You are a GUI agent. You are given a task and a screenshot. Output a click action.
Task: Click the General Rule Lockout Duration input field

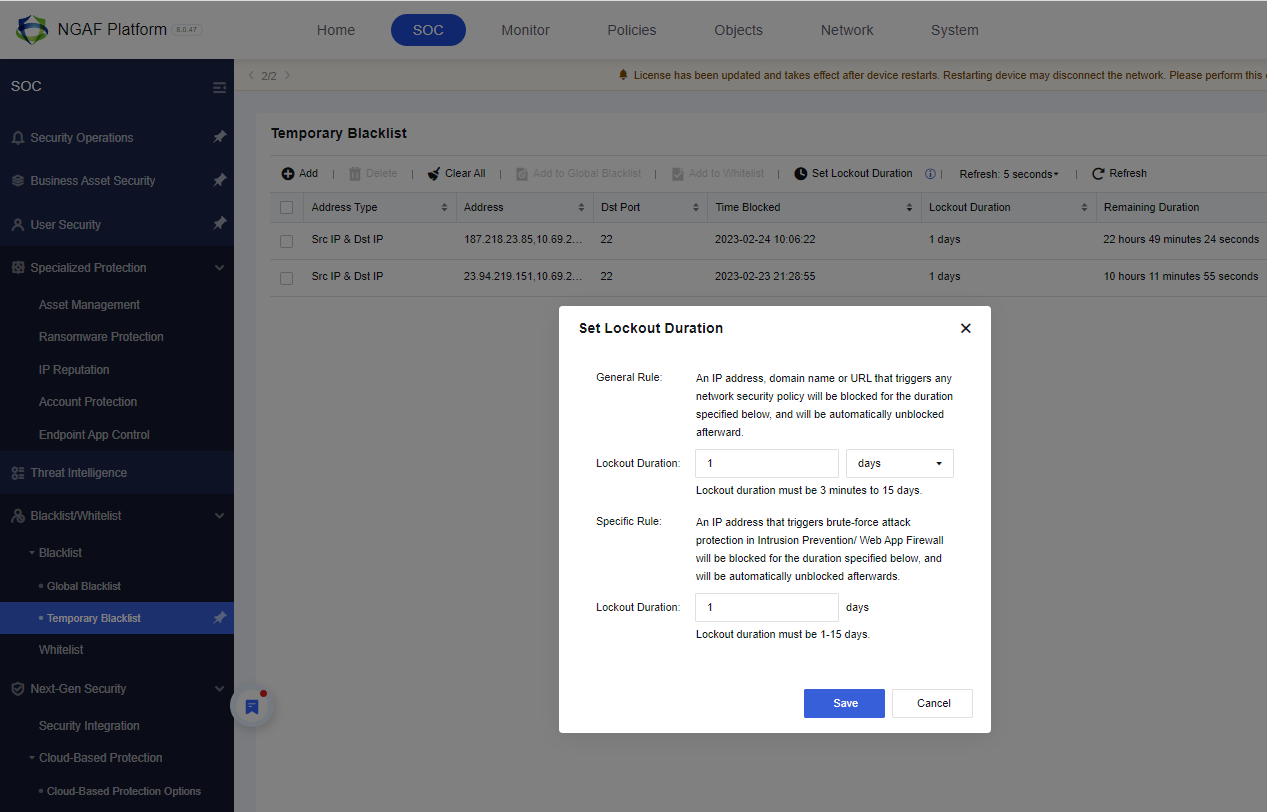click(767, 463)
